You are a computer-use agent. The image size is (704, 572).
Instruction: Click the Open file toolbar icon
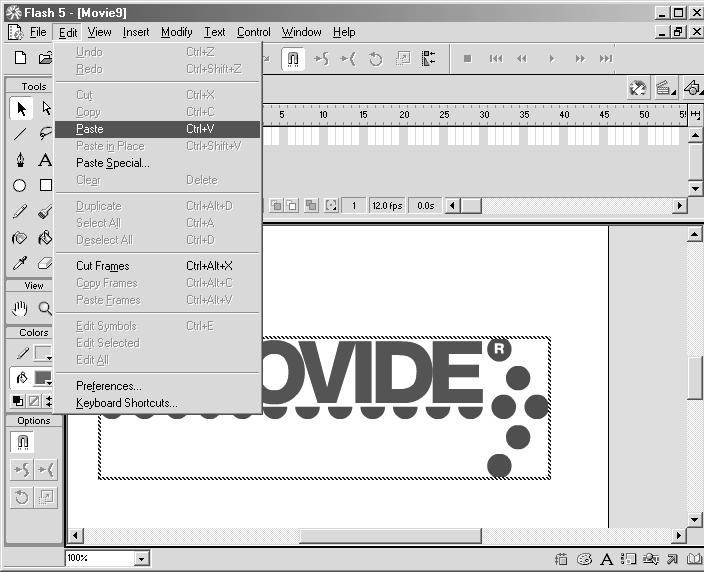tap(45, 58)
